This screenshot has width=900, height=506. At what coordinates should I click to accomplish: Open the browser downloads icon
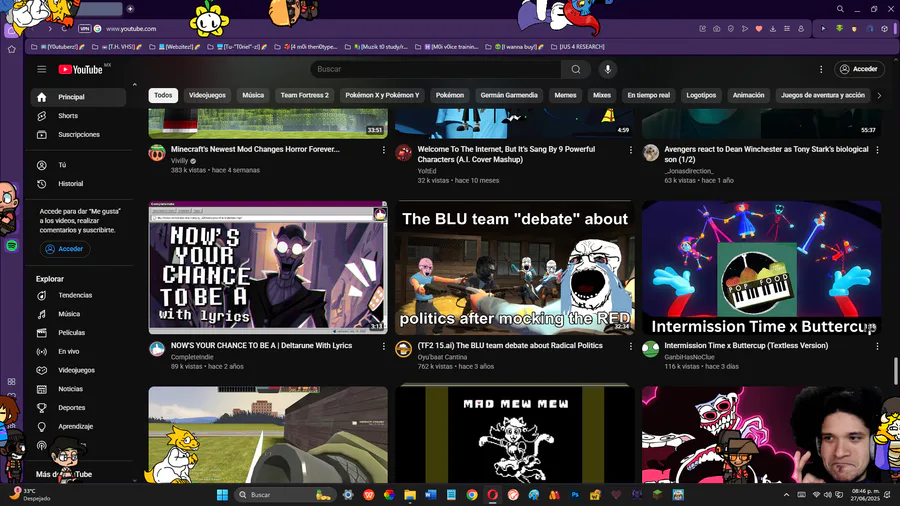coord(773,29)
